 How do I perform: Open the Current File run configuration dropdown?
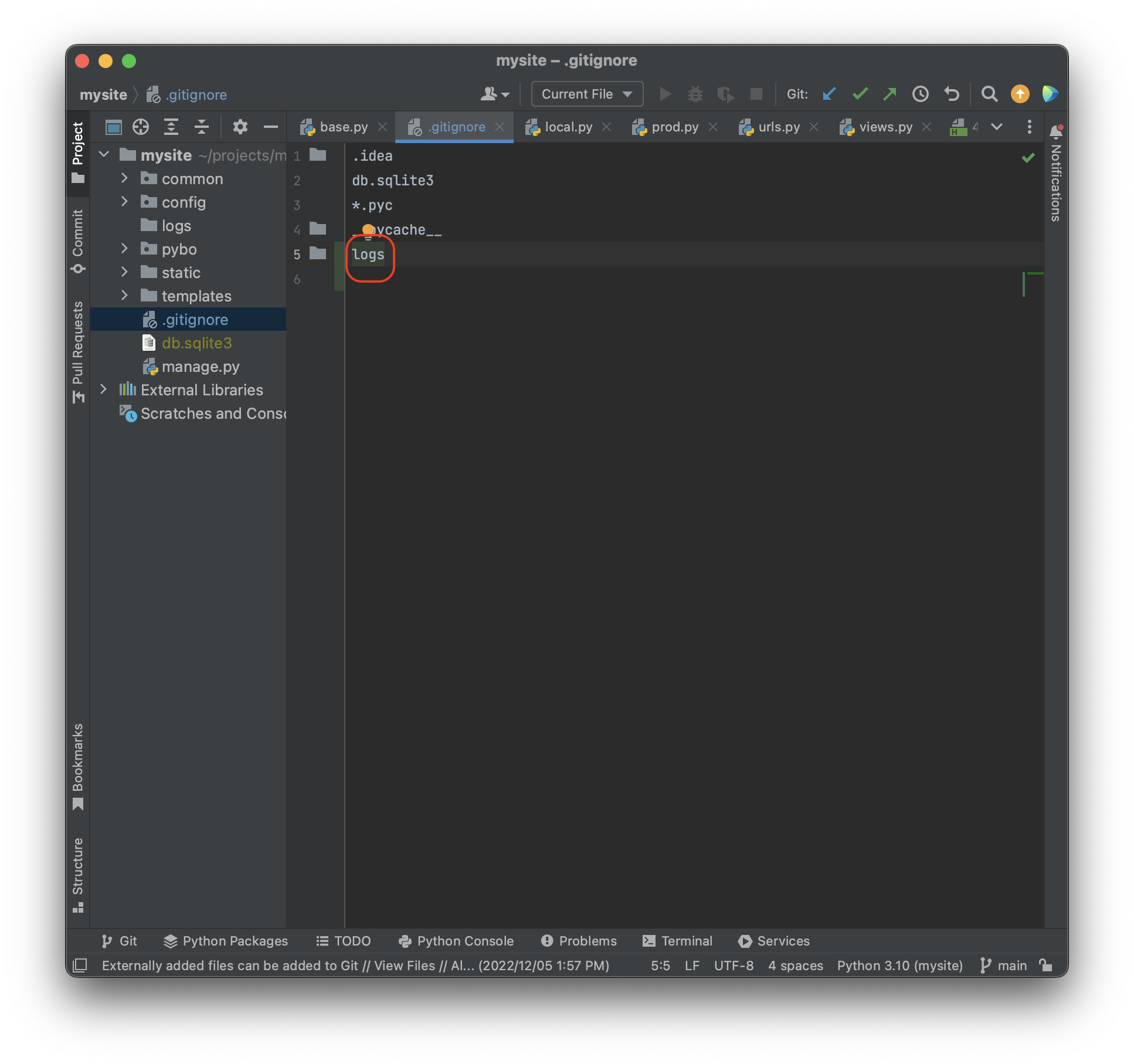pos(586,94)
